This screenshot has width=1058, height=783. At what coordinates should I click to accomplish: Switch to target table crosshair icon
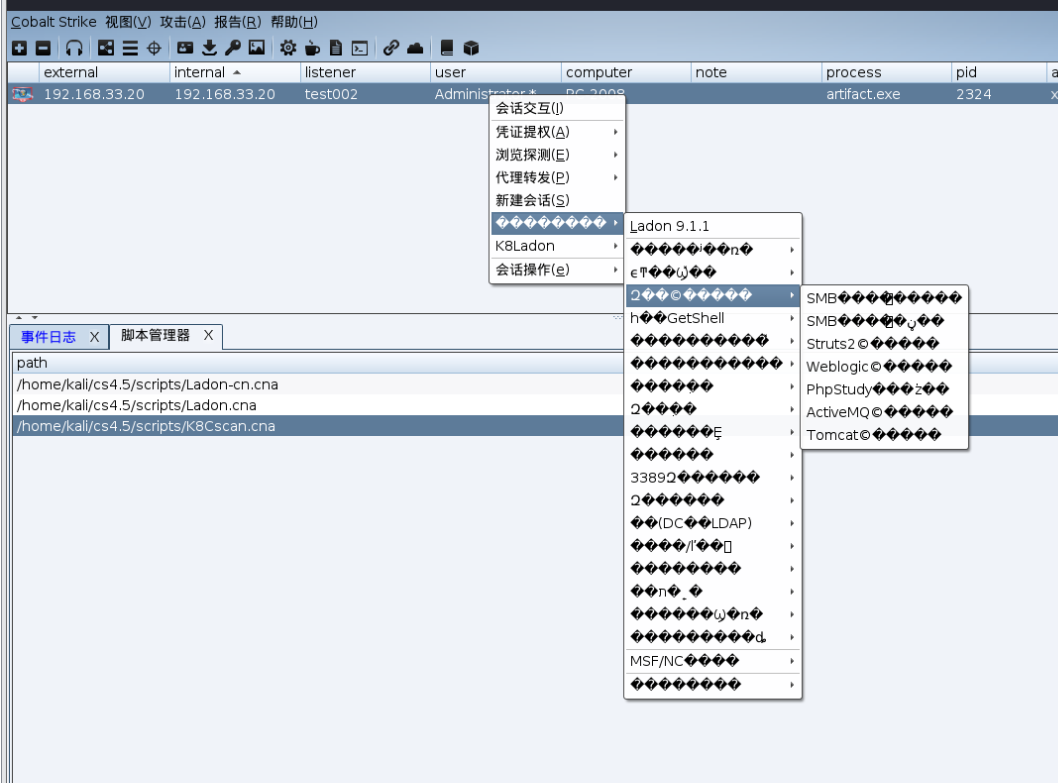pos(154,48)
